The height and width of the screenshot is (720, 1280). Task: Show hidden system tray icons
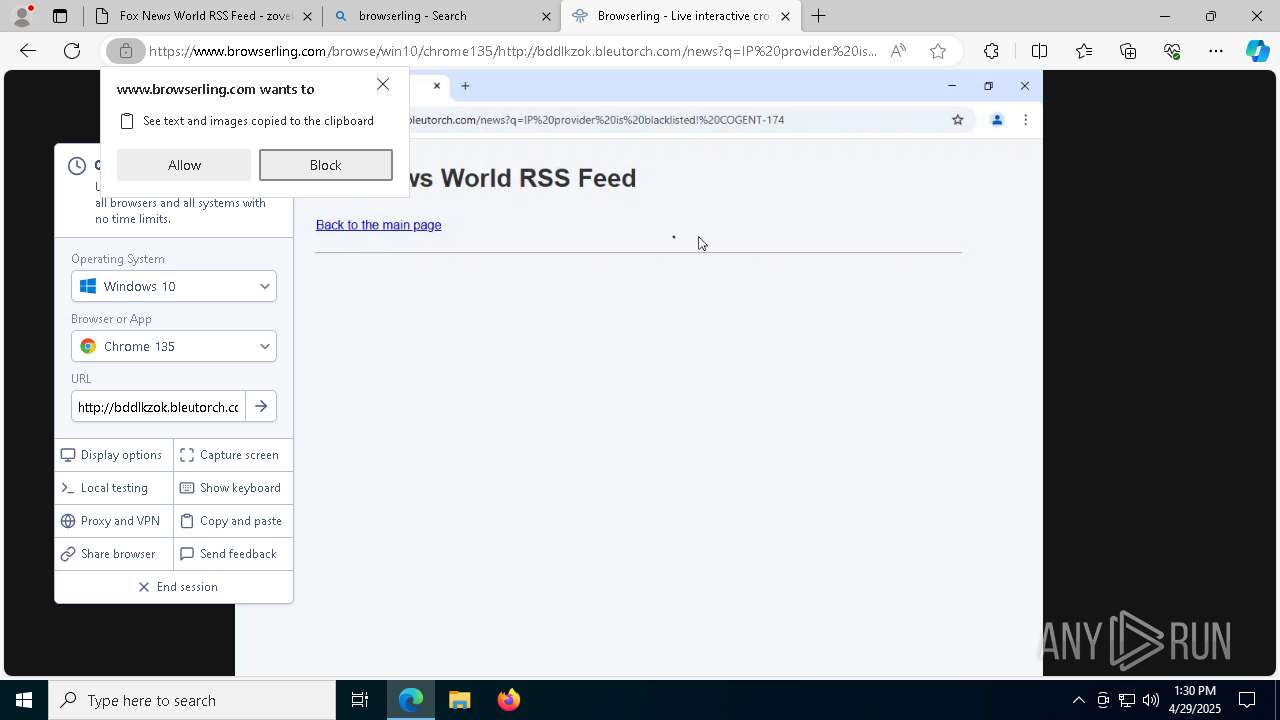pos(1078,700)
